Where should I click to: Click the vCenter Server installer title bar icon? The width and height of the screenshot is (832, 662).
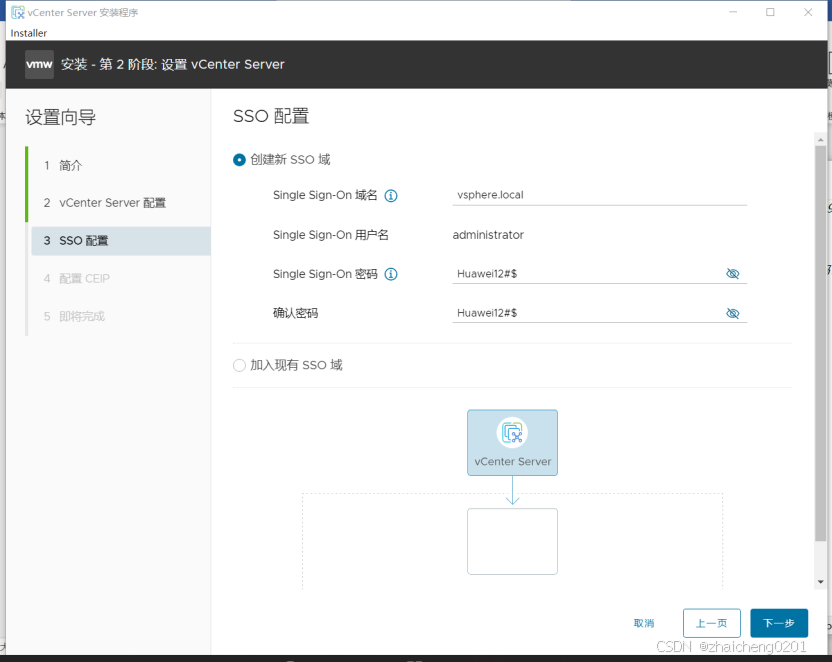tap(18, 12)
